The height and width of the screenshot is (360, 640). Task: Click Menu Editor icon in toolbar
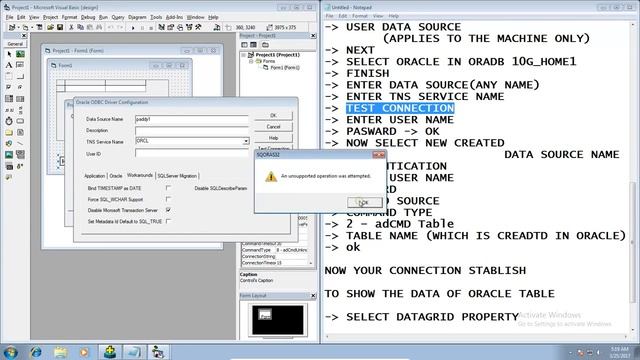click(x=39, y=27)
